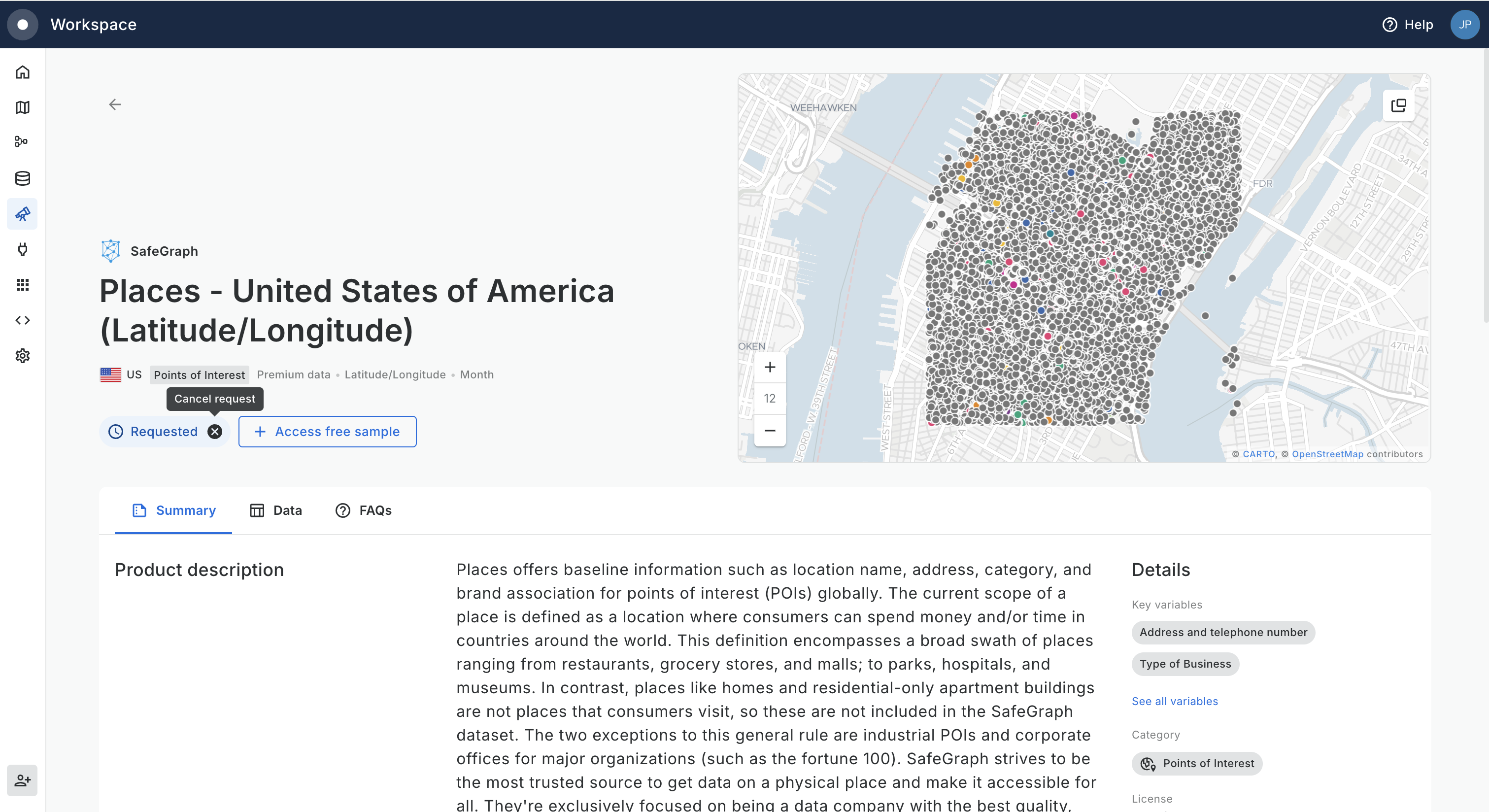Zoom in on the map preview

(x=769, y=367)
